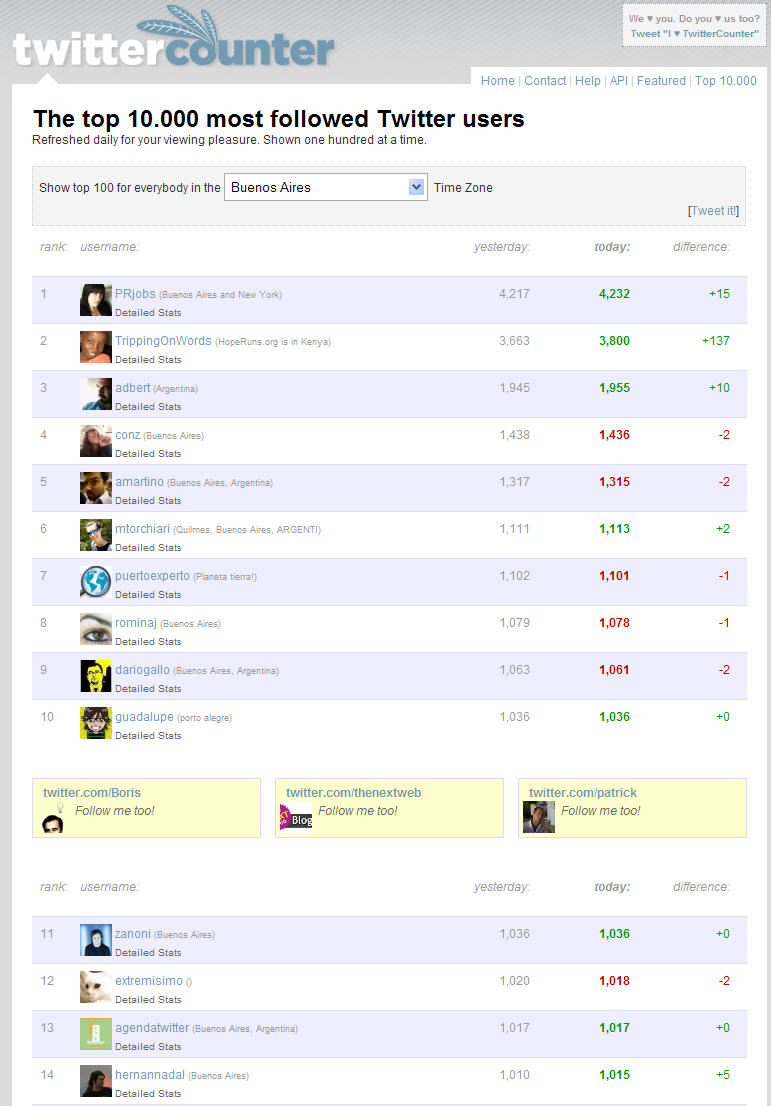The width and height of the screenshot is (771, 1106).
Task: Open Detailed Stats for adbert
Action: pyautogui.click(x=148, y=407)
